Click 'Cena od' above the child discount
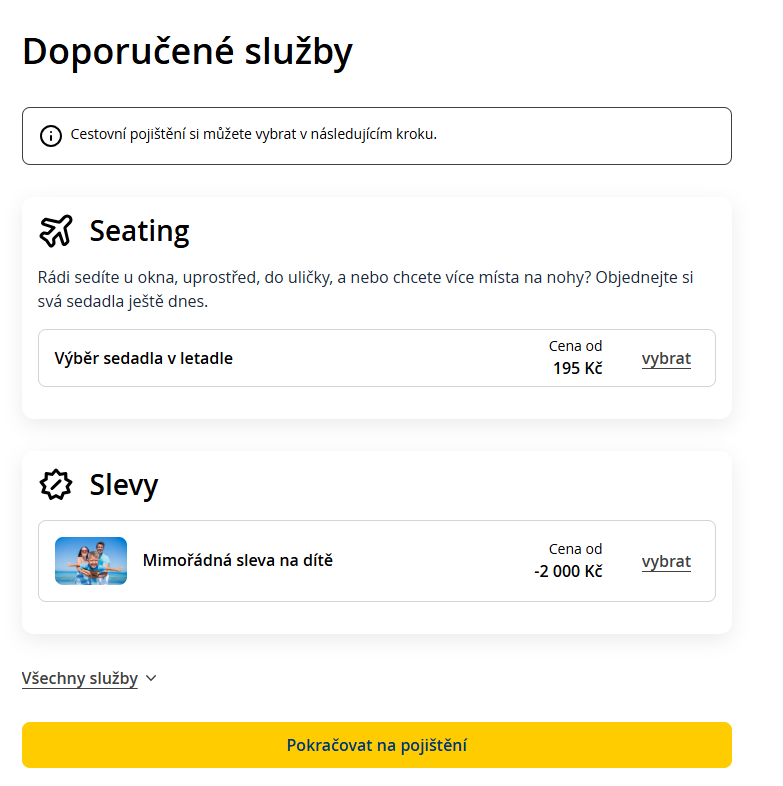 pyautogui.click(x=575, y=549)
